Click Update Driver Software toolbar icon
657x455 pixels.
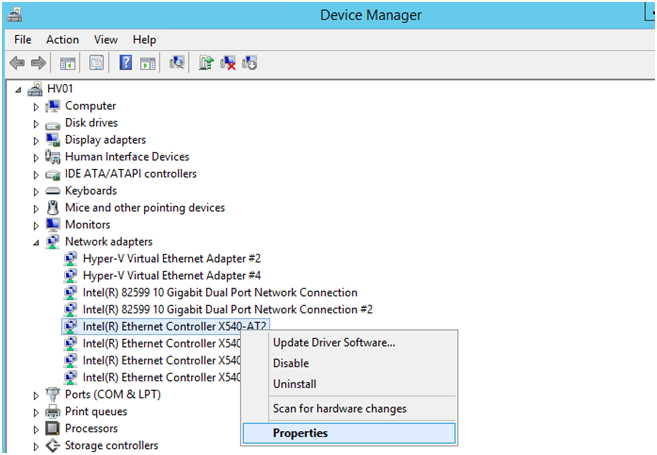pos(206,63)
